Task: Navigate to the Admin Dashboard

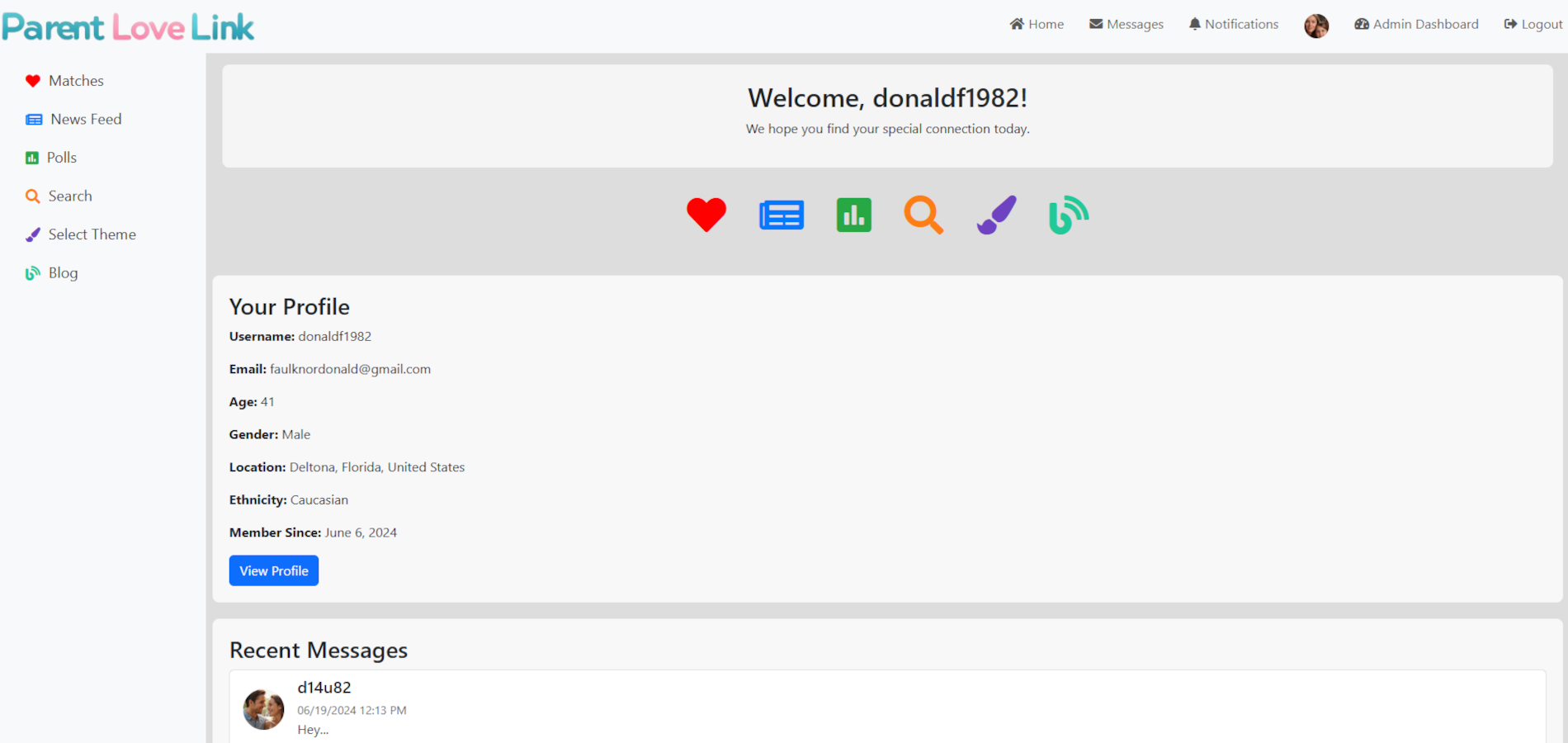Action: tap(1415, 24)
